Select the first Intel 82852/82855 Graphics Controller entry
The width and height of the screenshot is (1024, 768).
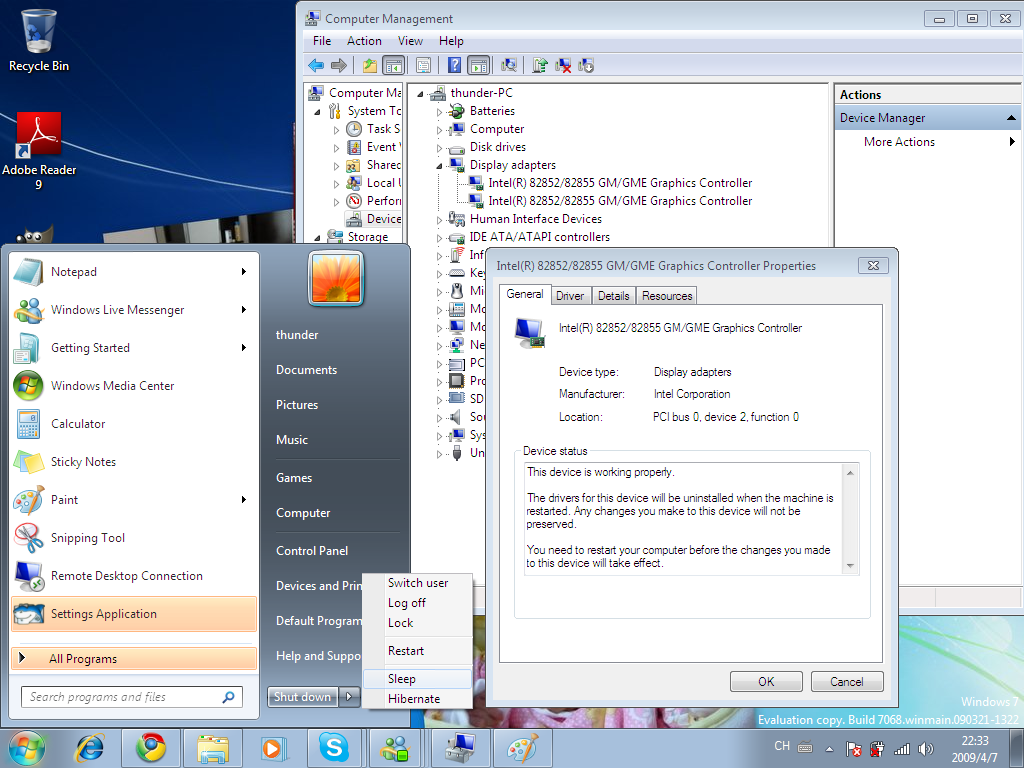[x=620, y=183]
